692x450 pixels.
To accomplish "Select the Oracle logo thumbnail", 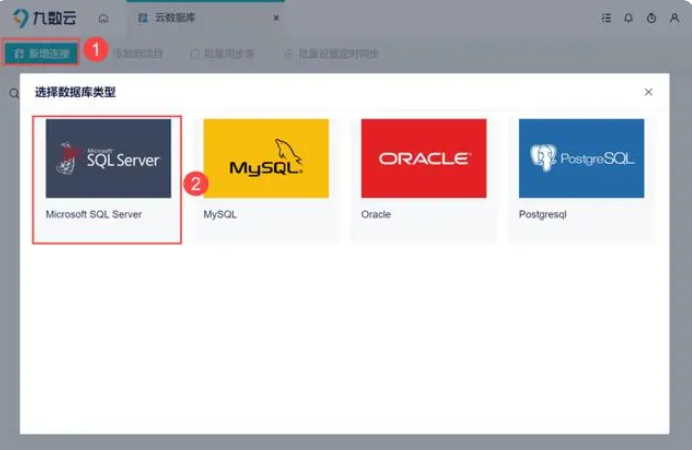I will tap(424, 158).
